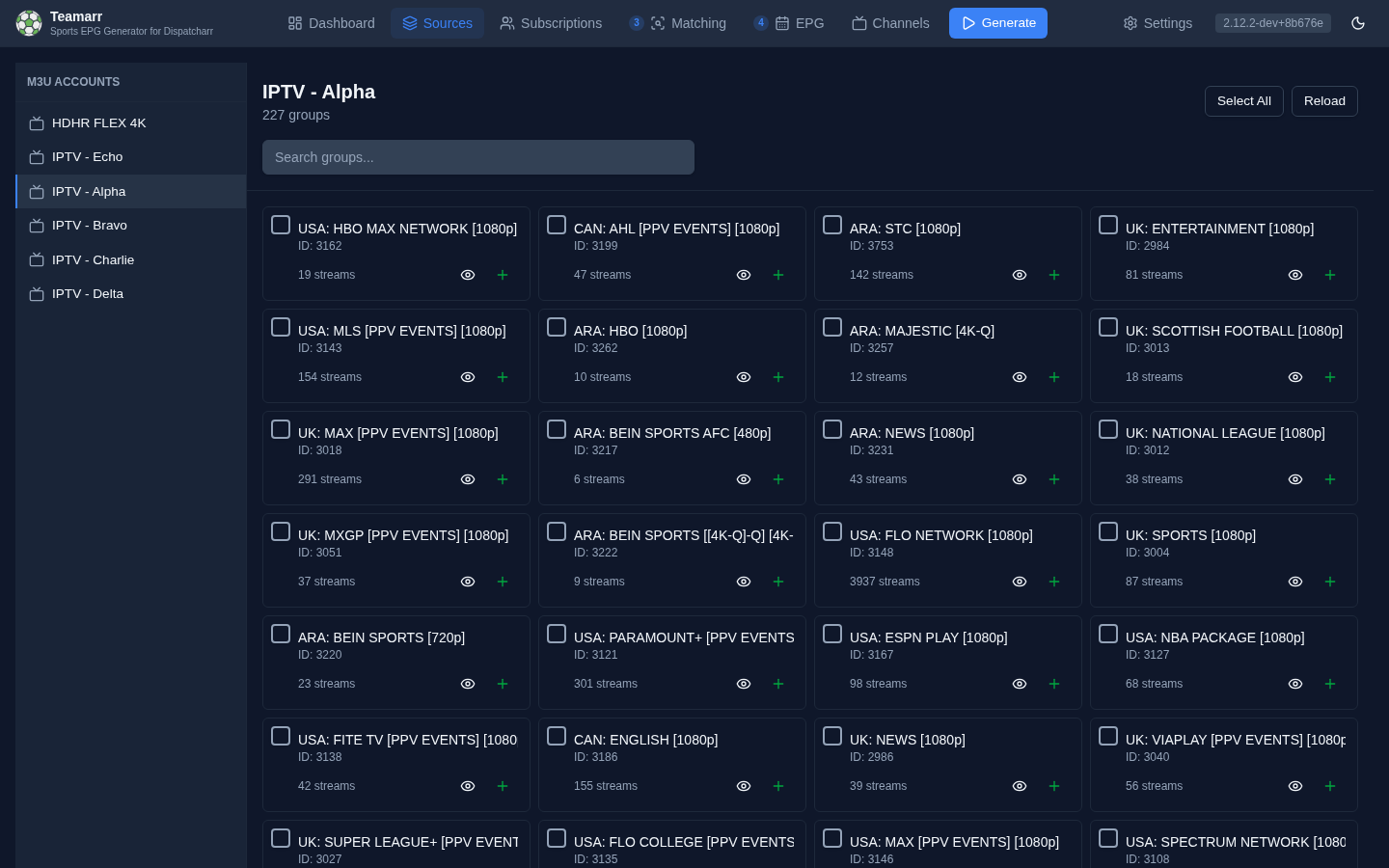Select IPTV - Echo account
The image size is (1389, 868).
coord(131,157)
